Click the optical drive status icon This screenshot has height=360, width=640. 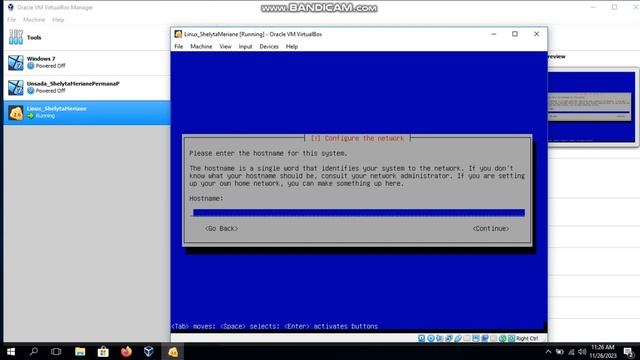point(431,338)
